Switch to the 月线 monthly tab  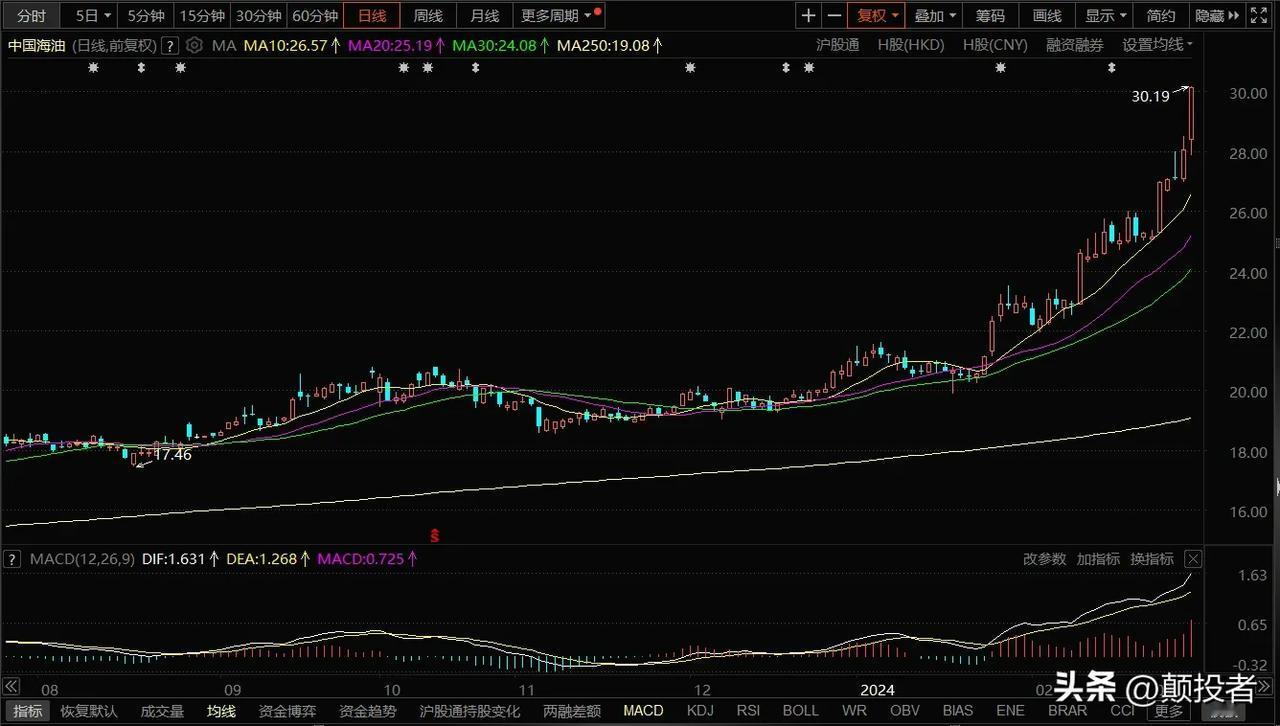pyautogui.click(x=484, y=15)
